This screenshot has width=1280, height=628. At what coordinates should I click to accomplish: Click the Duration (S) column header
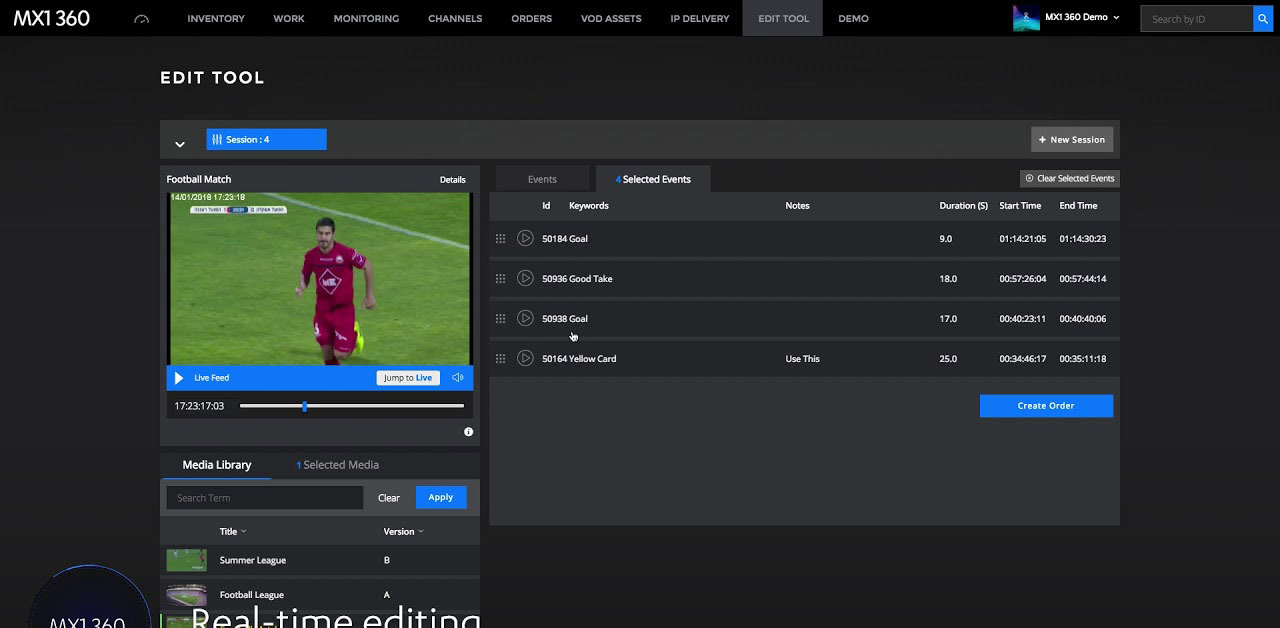coord(964,206)
